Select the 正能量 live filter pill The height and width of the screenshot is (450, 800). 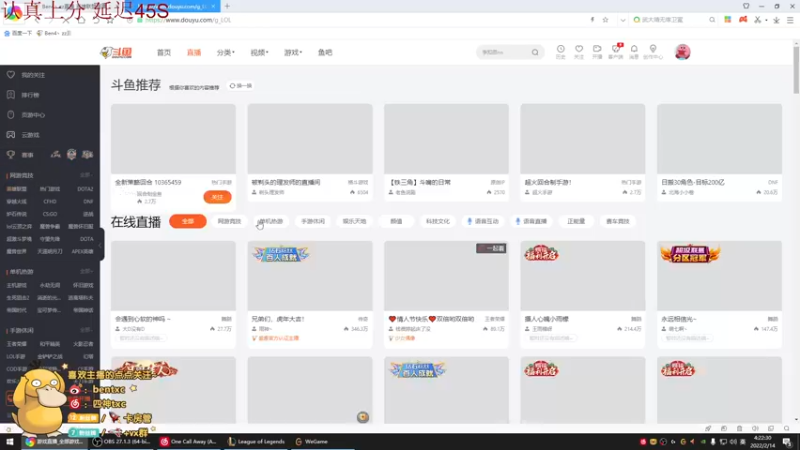[576, 221]
